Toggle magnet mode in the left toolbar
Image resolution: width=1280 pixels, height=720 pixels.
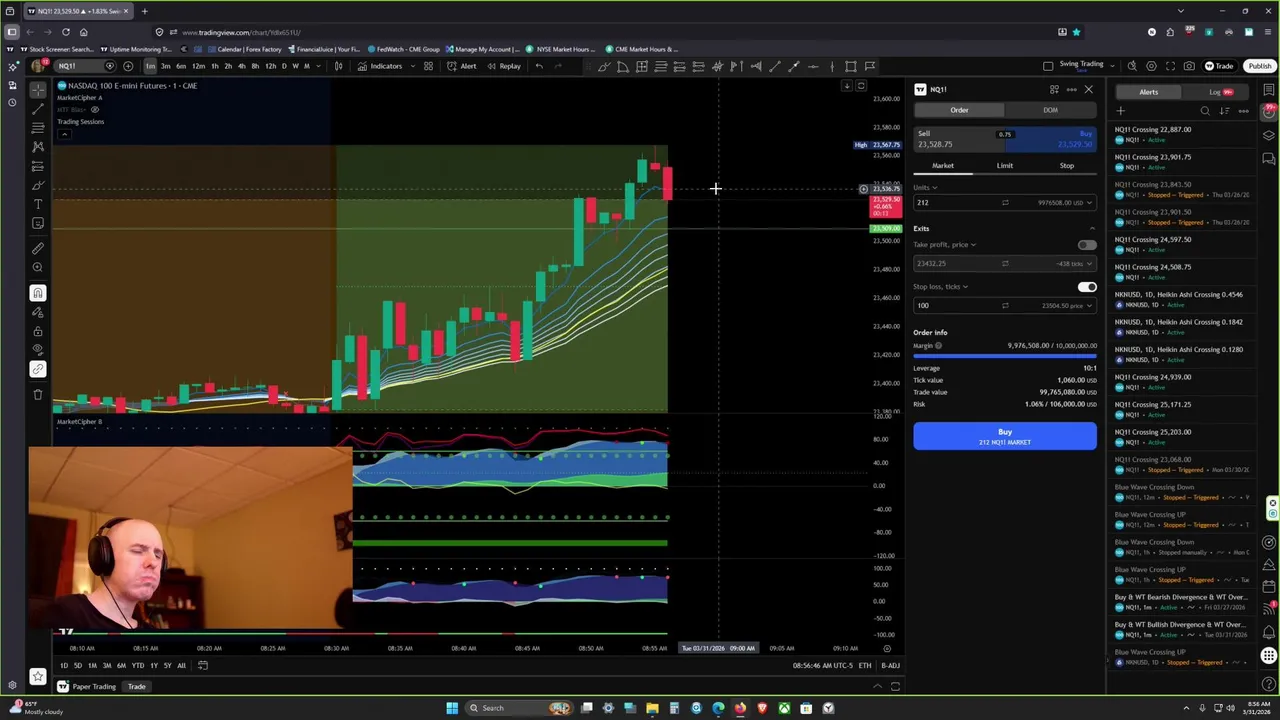coord(38,293)
